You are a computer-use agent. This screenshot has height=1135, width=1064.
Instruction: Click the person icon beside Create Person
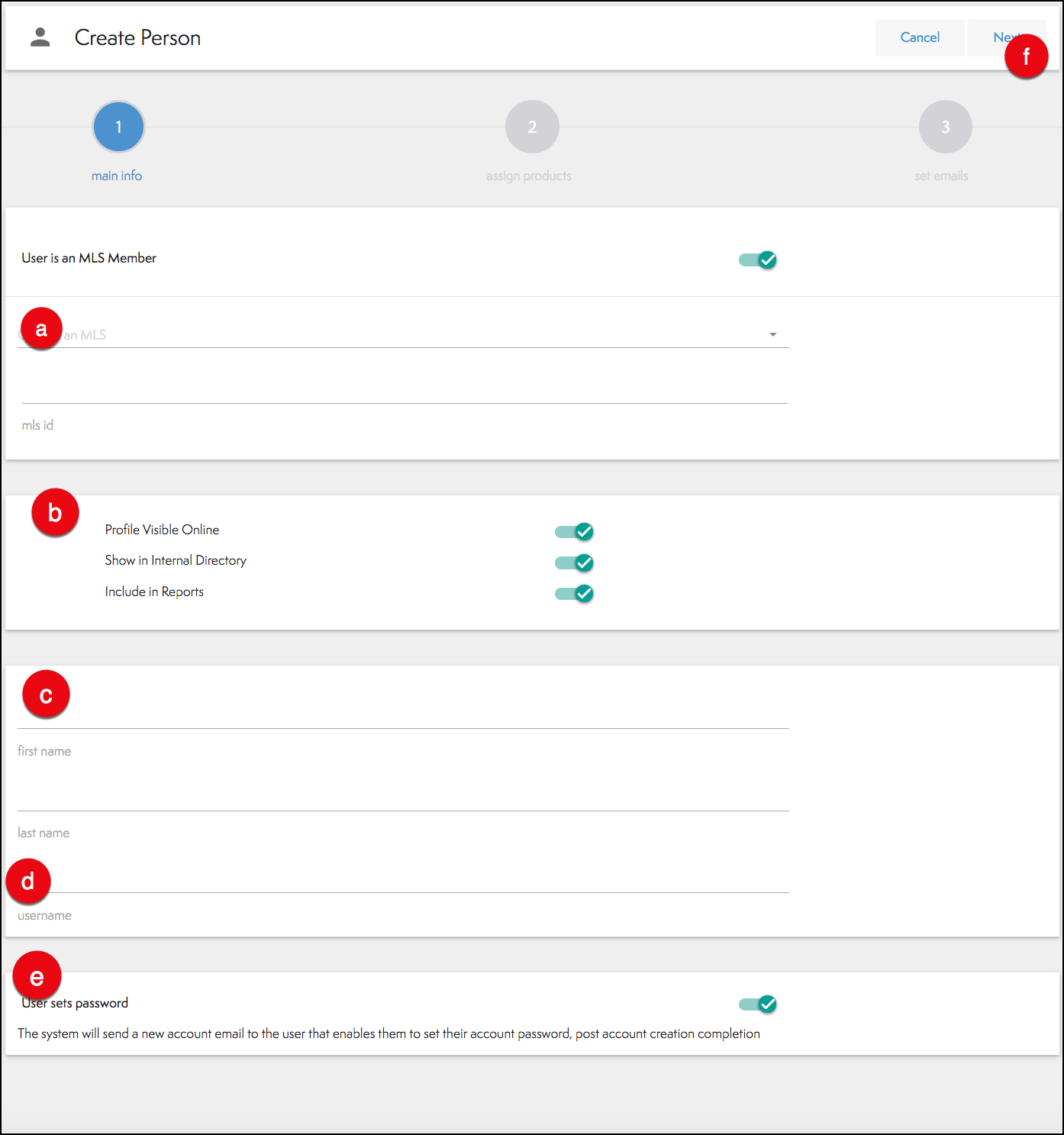tap(40, 37)
